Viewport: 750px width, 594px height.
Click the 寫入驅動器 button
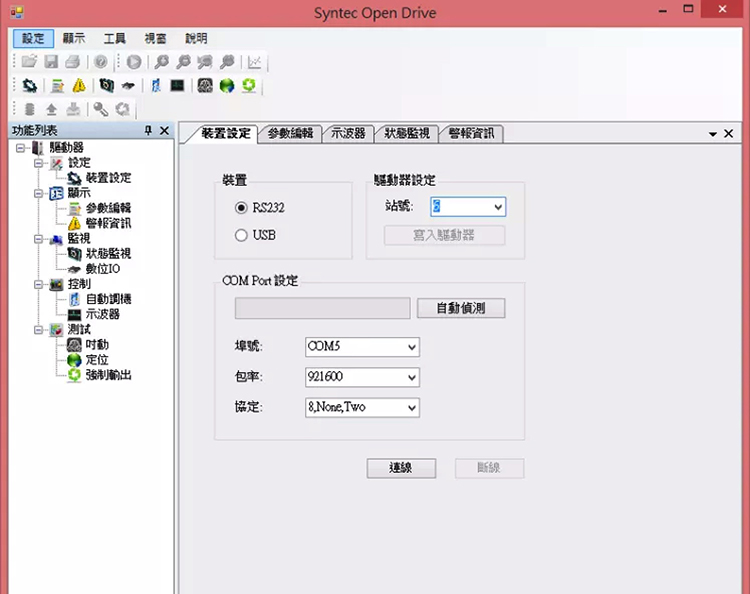pyautogui.click(x=444, y=235)
